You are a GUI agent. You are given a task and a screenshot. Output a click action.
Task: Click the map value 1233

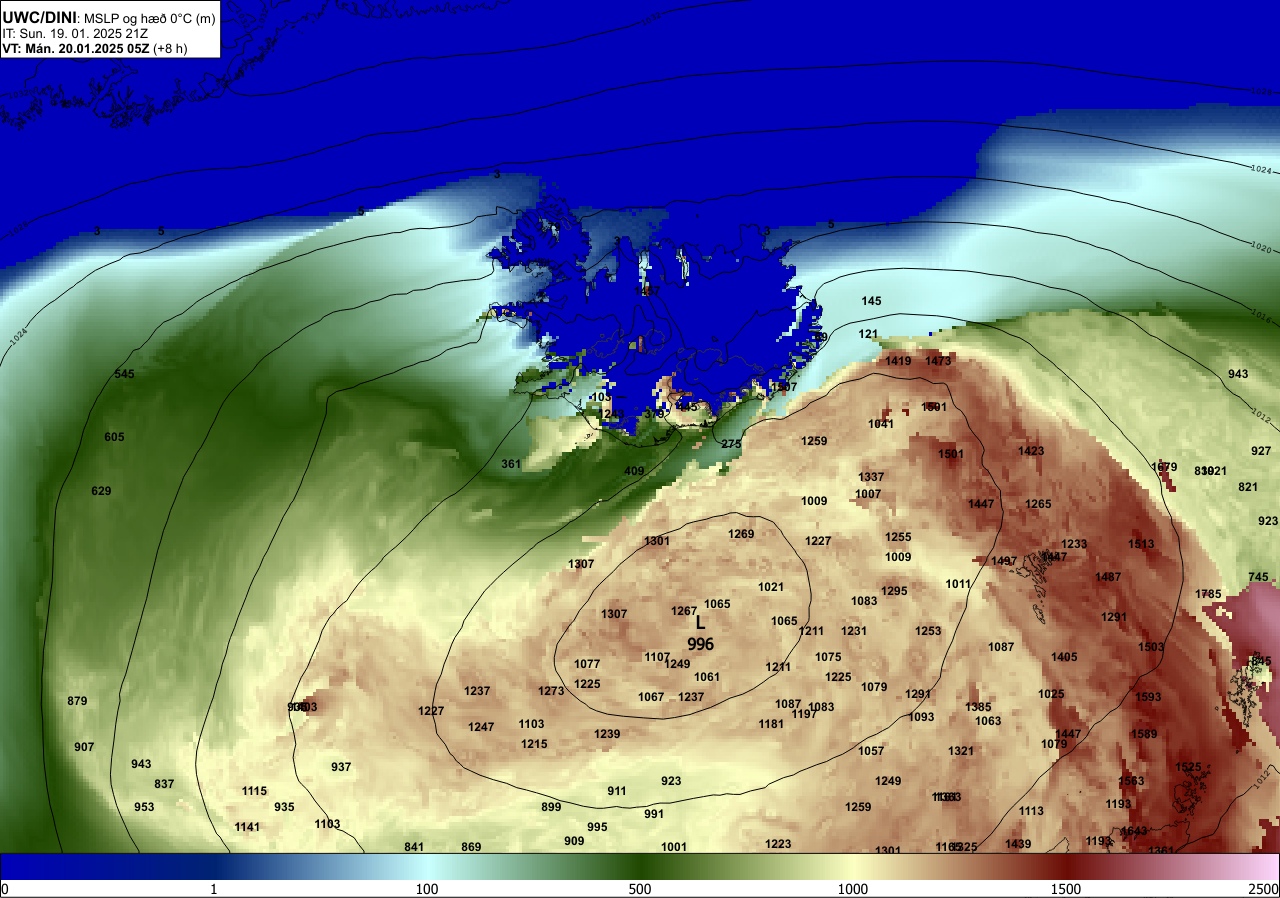coord(1073,544)
